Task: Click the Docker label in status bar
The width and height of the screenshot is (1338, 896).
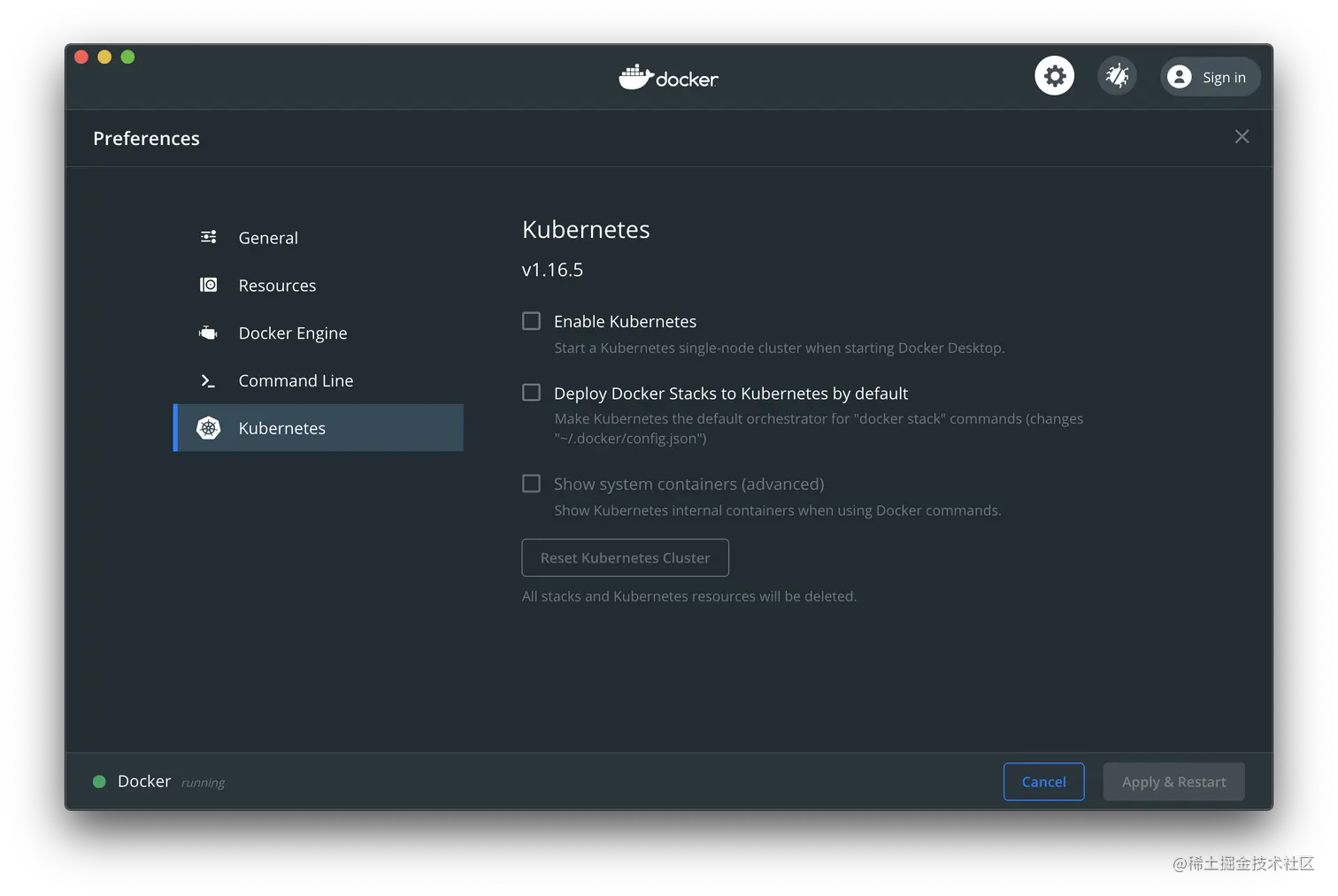Action: pos(144,781)
